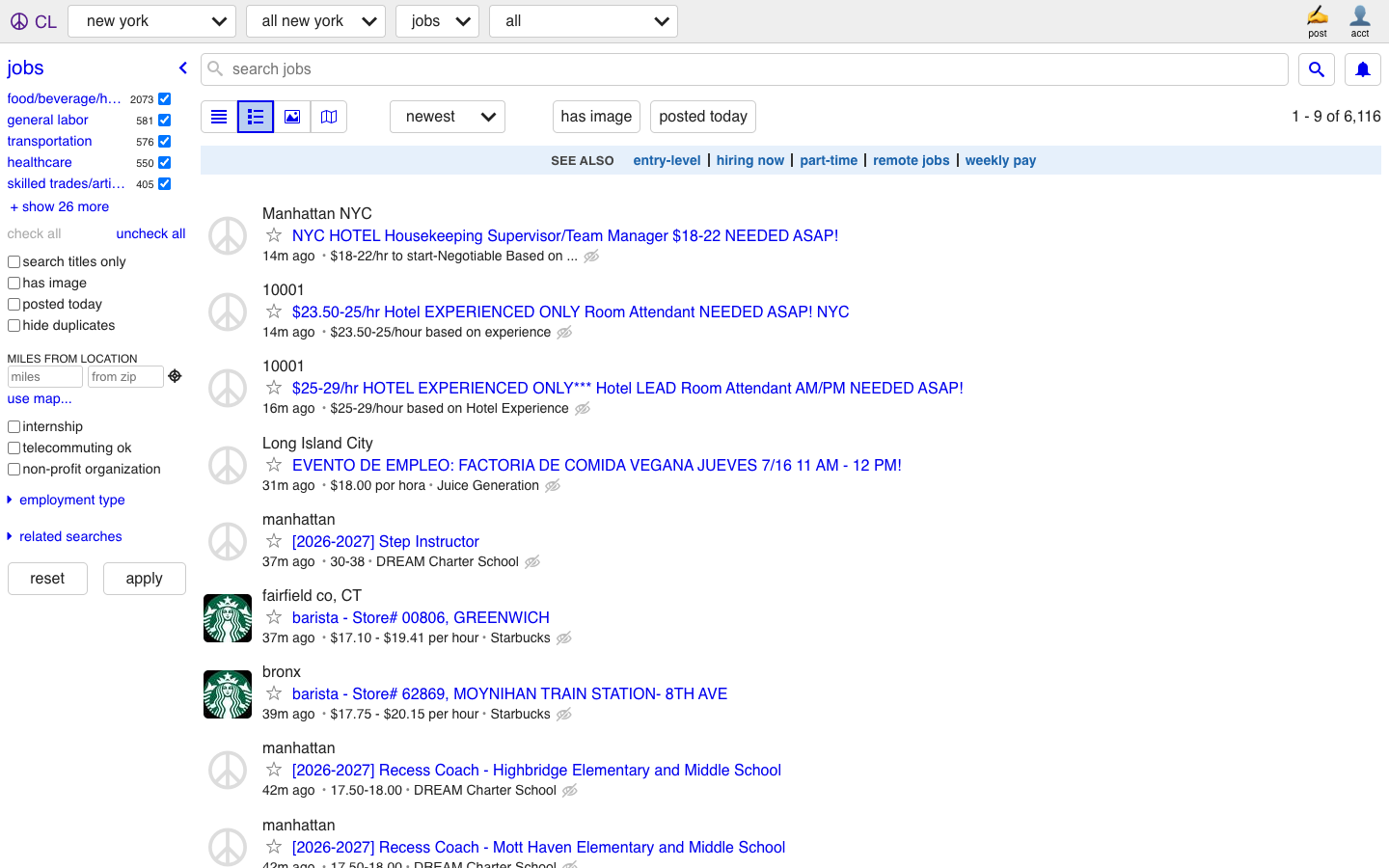This screenshot has width=1389, height=868.
Task: Hide the barista GREENWICH posting
Action: coord(564,638)
